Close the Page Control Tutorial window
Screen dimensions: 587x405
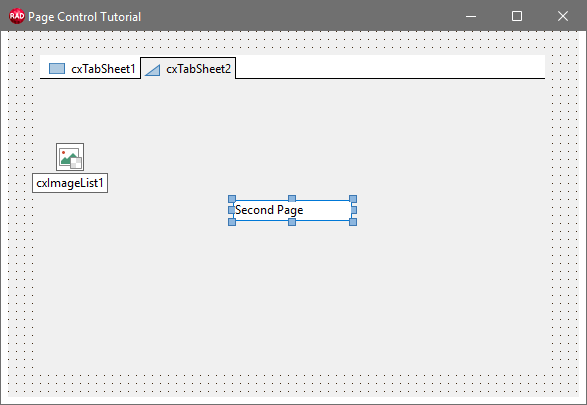pos(563,16)
